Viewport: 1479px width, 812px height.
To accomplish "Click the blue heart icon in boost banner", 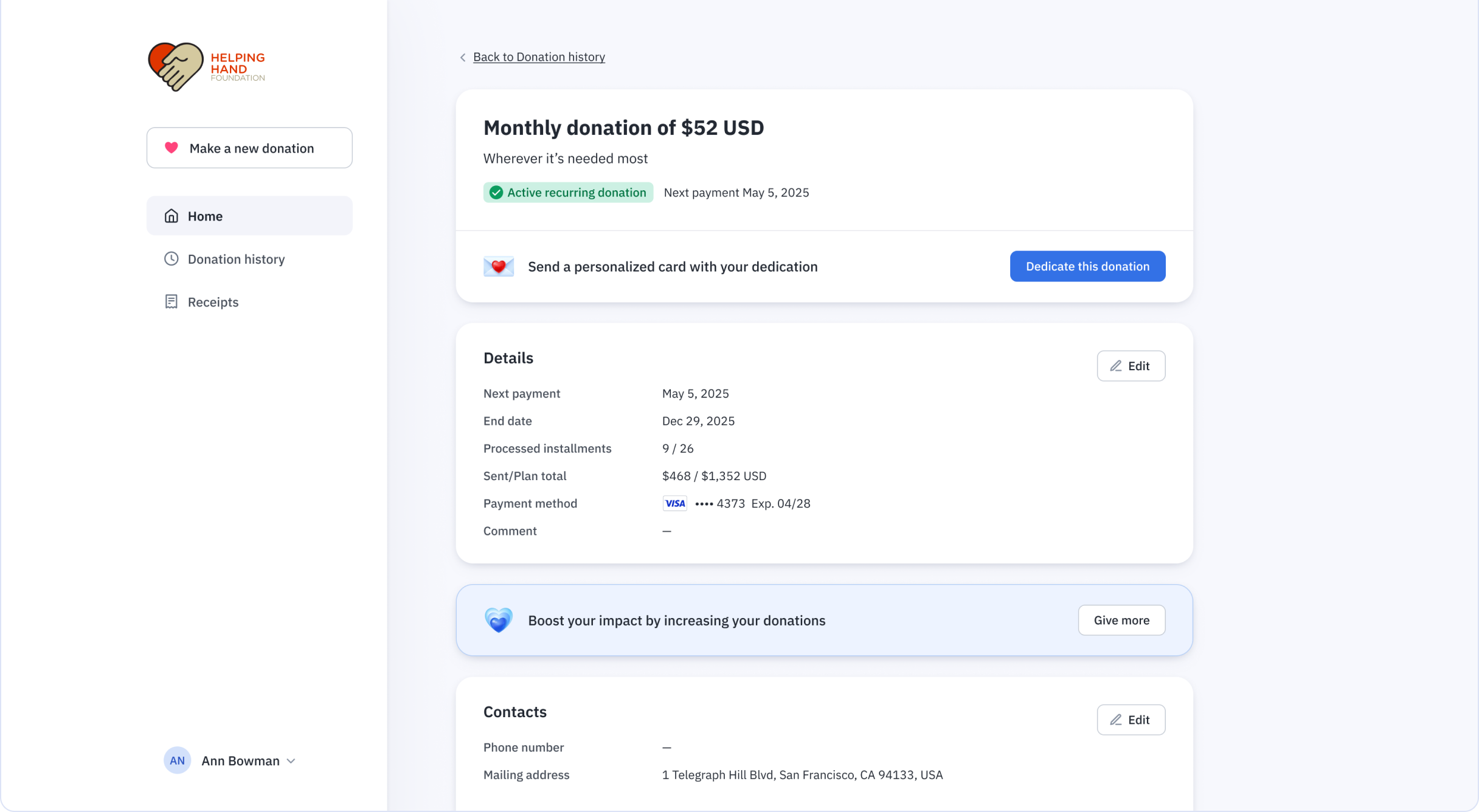I will click(x=498, y=620).
